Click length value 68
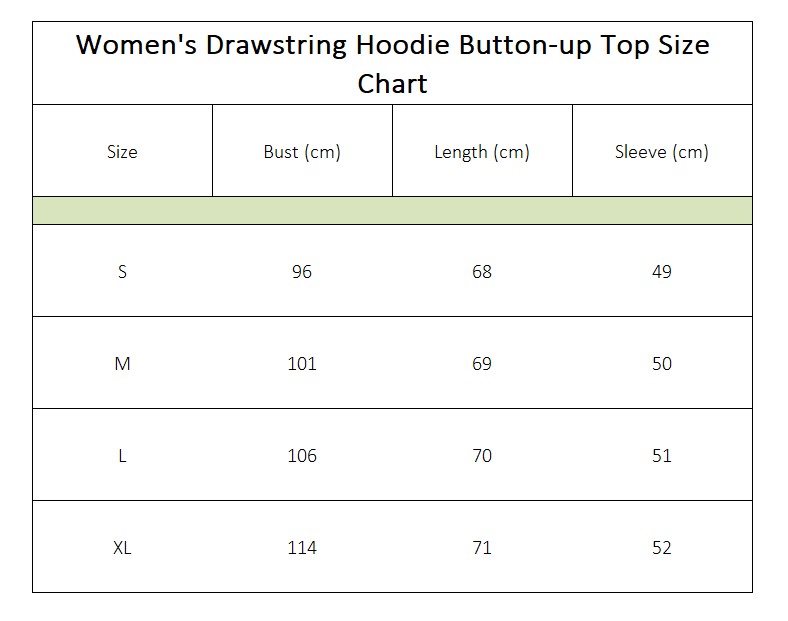Image resolution: width=788 pixels, height=621 pixels. tap(482, 271)
